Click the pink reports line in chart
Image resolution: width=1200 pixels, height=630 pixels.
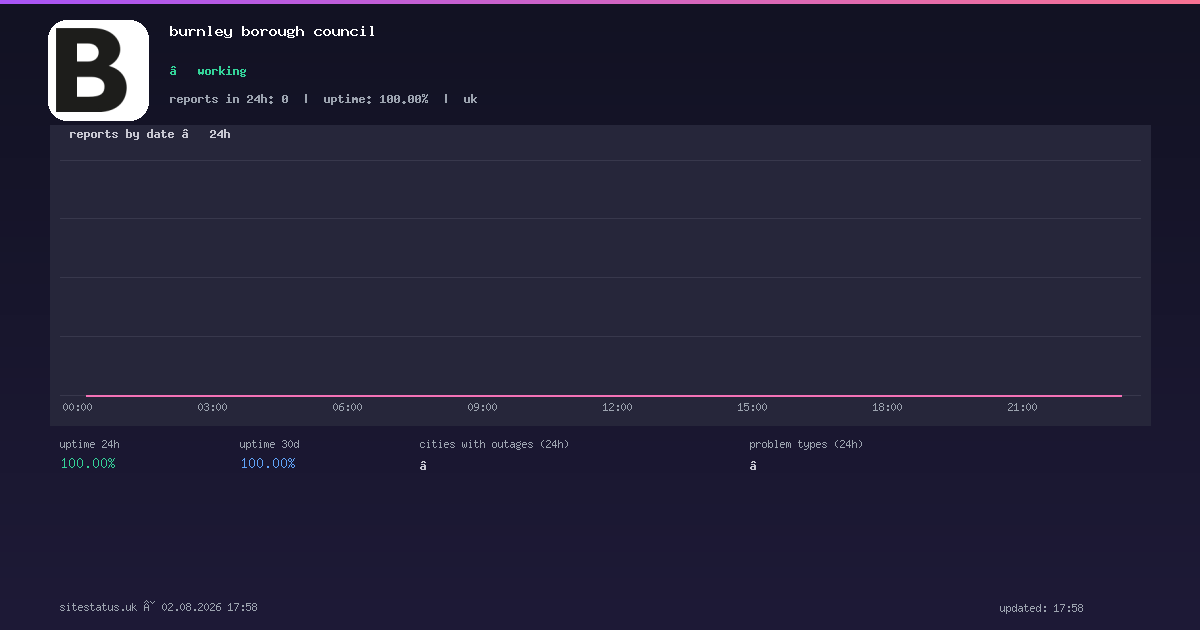(x=604, y=396)
